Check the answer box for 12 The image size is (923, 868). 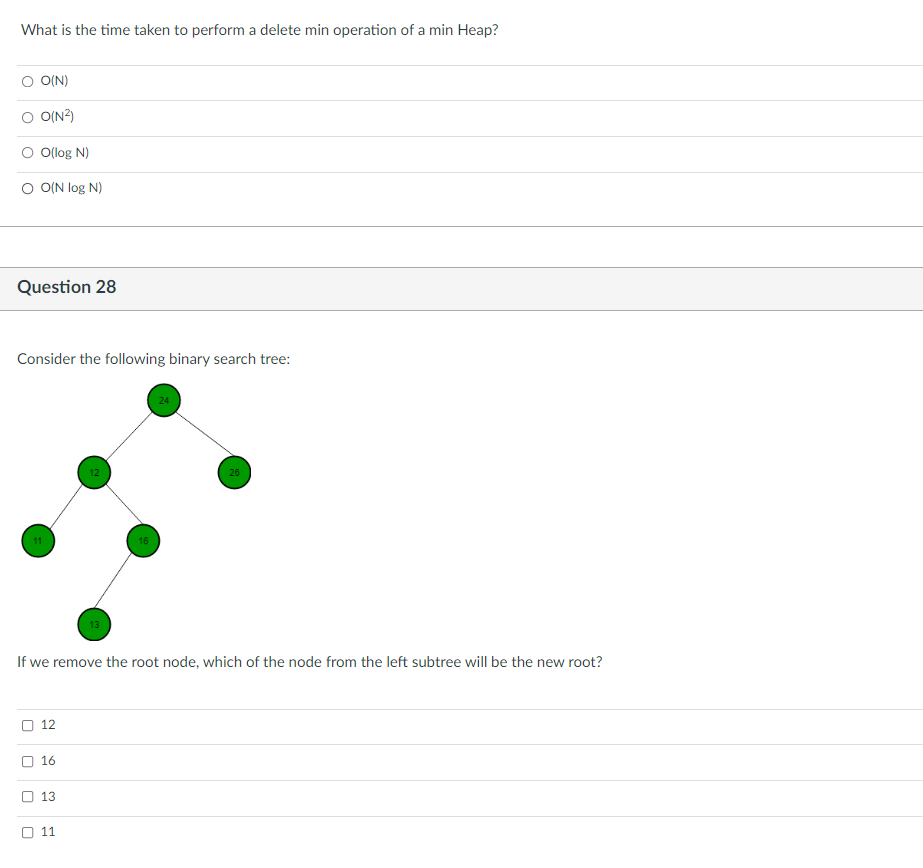click(x=28, y=725)
